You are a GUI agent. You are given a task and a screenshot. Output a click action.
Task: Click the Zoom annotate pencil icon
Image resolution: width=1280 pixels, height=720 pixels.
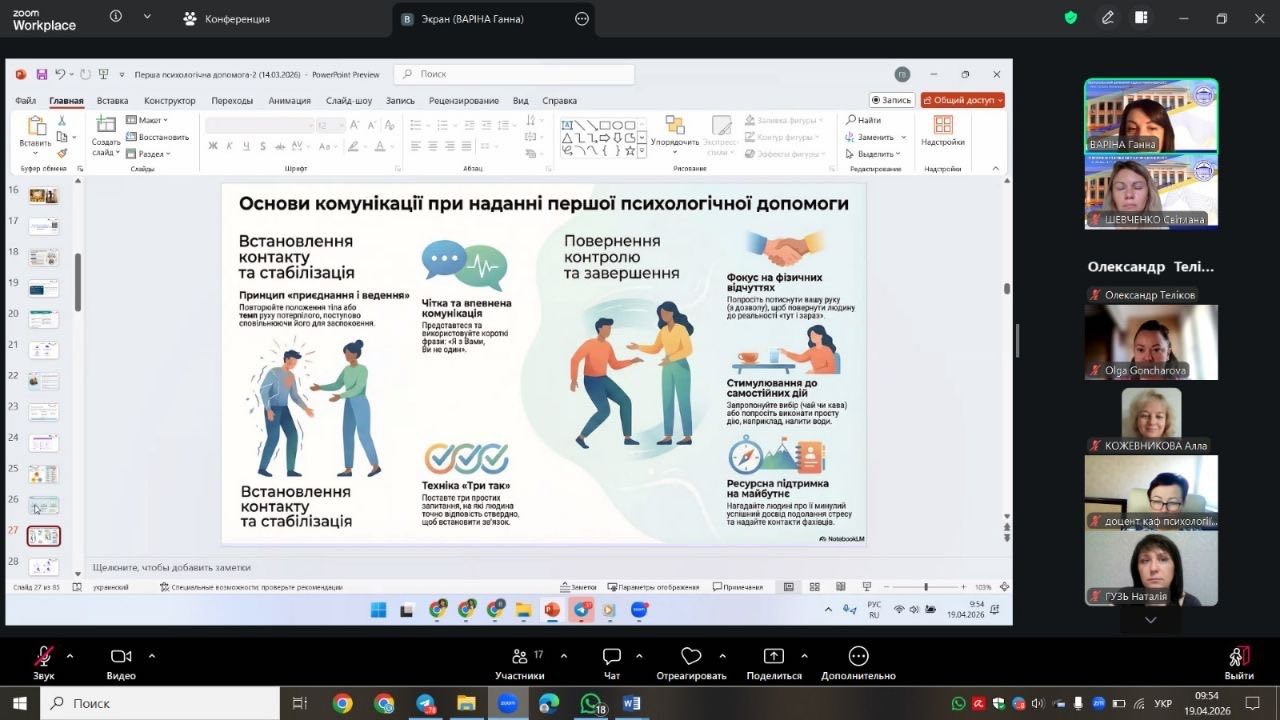click(x=1108, y=18)
